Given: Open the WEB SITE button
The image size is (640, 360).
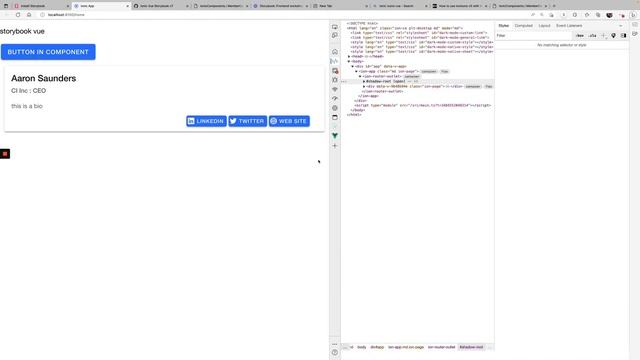Looking at the screenshot, I should pos(289,121).
